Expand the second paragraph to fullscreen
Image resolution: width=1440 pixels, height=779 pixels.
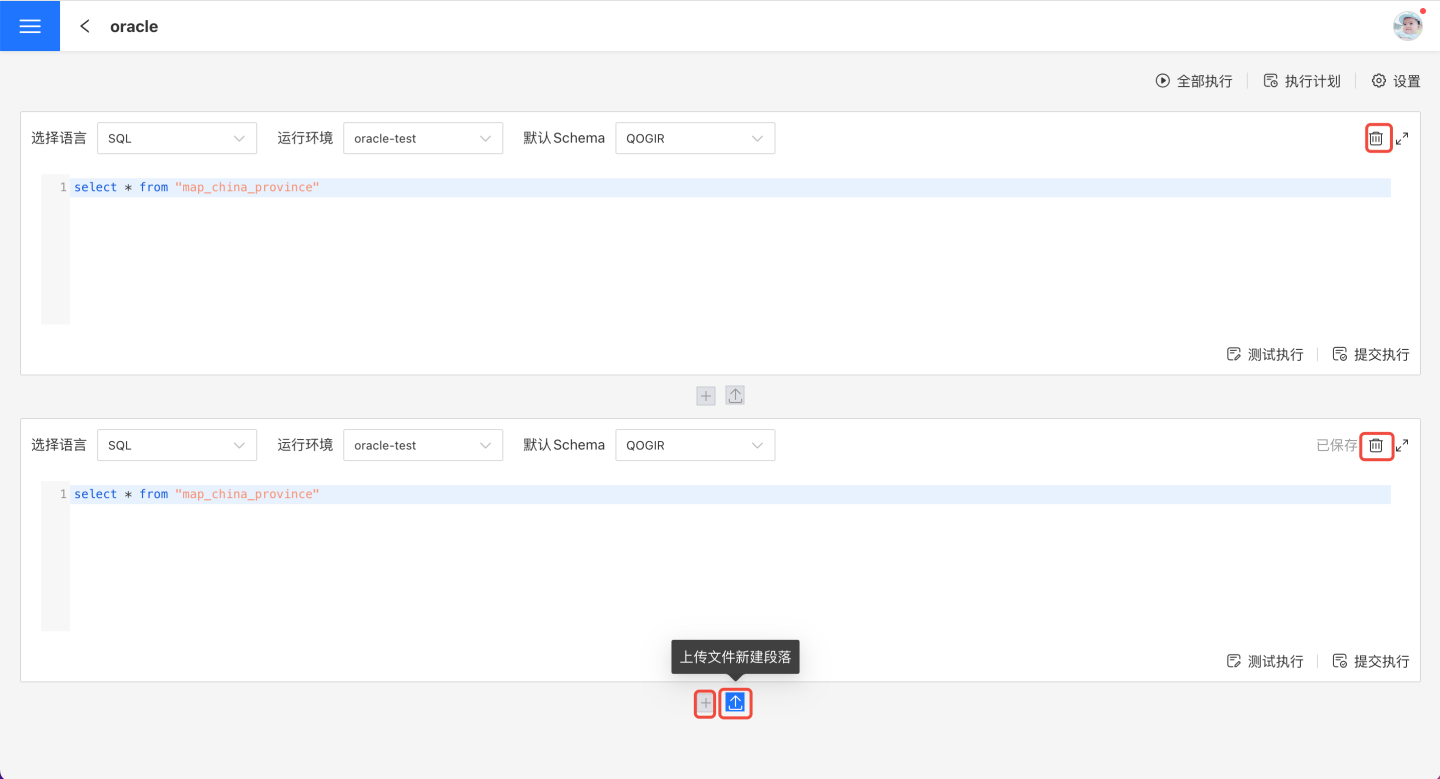[x=1402, y=446]
